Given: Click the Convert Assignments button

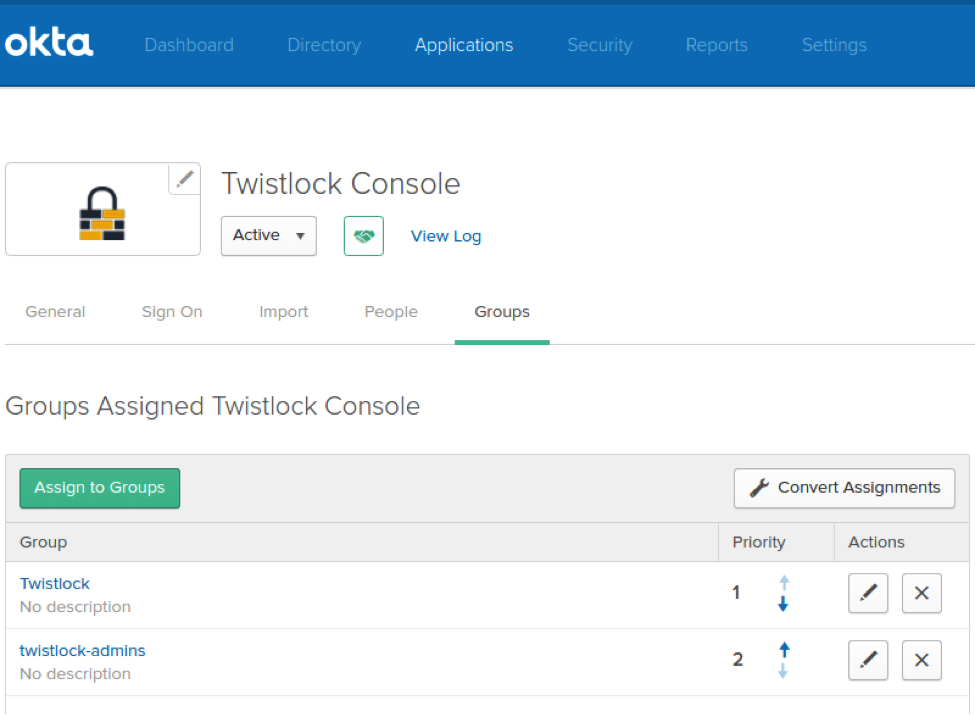Looking at the screenshot, I should click(844, 488).
